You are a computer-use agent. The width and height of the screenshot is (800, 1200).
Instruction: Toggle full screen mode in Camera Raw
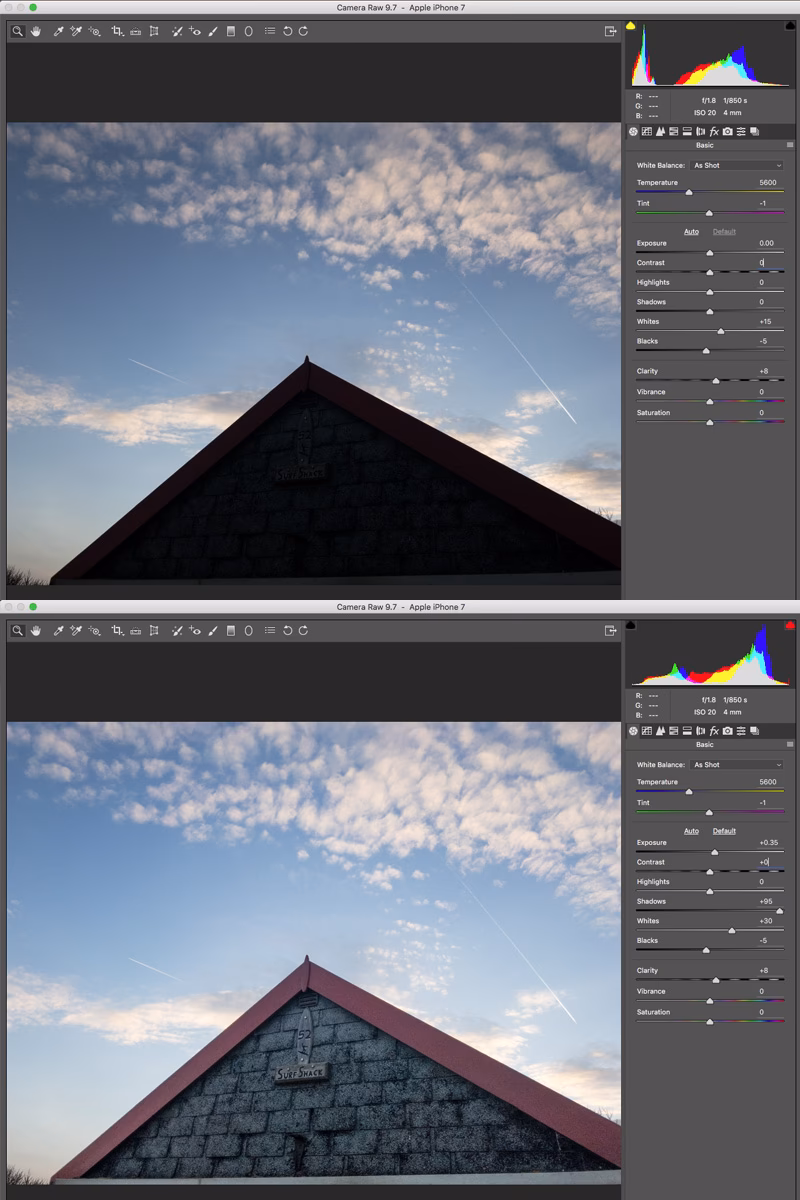click(x=610, y=31)
